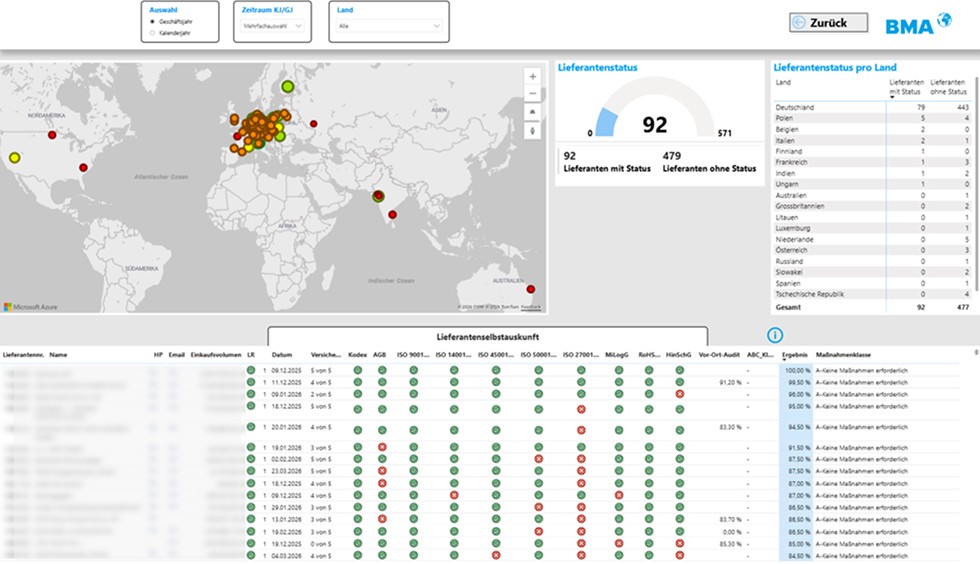Click the Gesamt total row
The height and width of the screenshot is (564, 980).
click(872, 307)
